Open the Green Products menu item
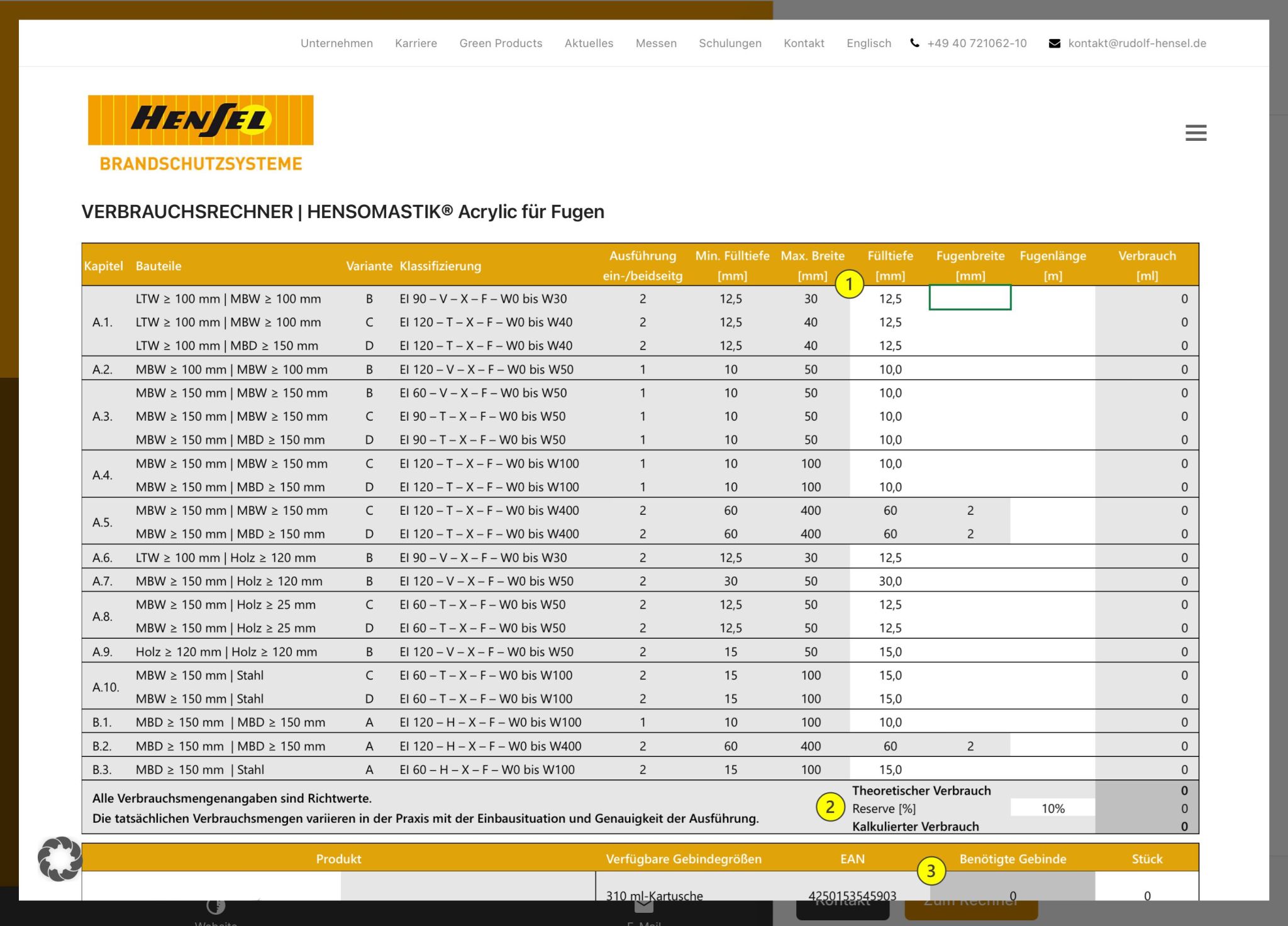 (x=501, y=43)
